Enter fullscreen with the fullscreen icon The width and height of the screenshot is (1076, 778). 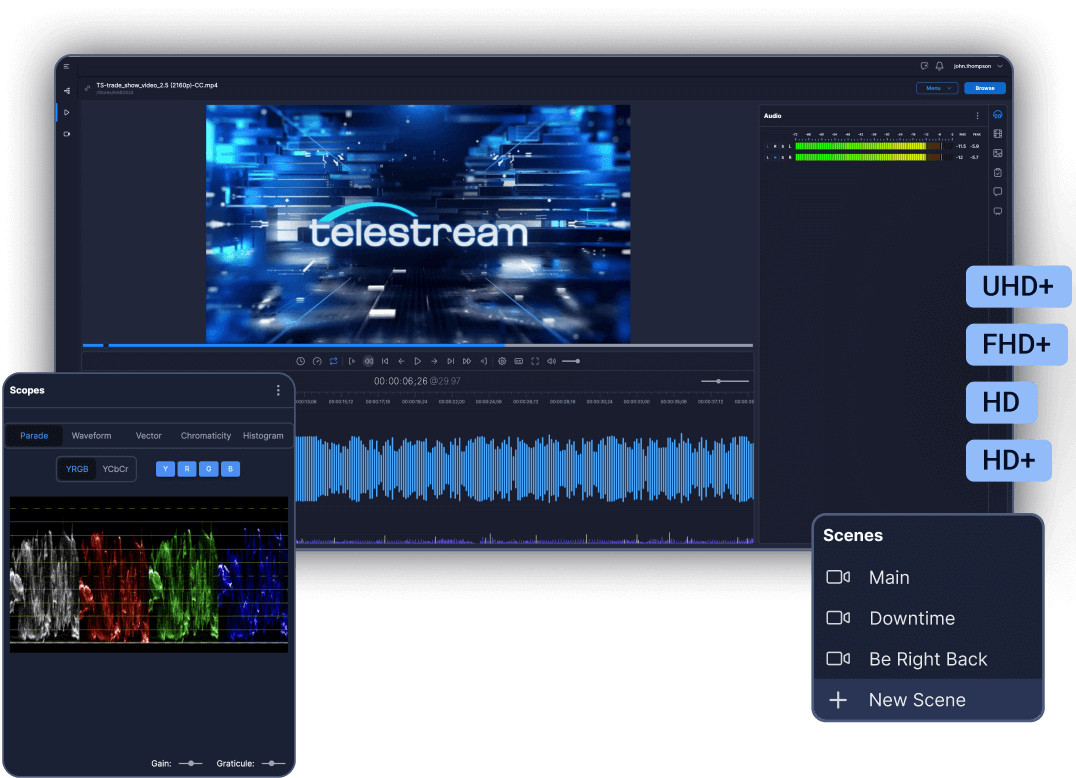tap(535, 361)
